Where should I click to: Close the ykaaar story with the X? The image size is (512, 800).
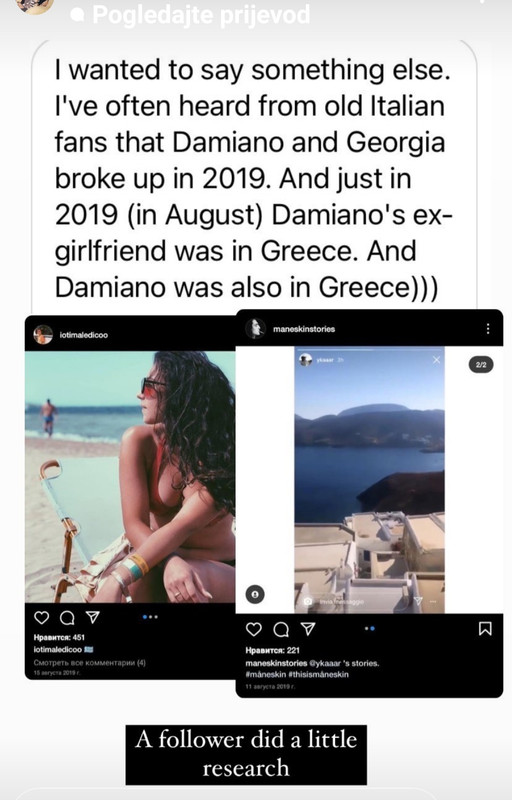pyautogui.click(x=437, y=360)
